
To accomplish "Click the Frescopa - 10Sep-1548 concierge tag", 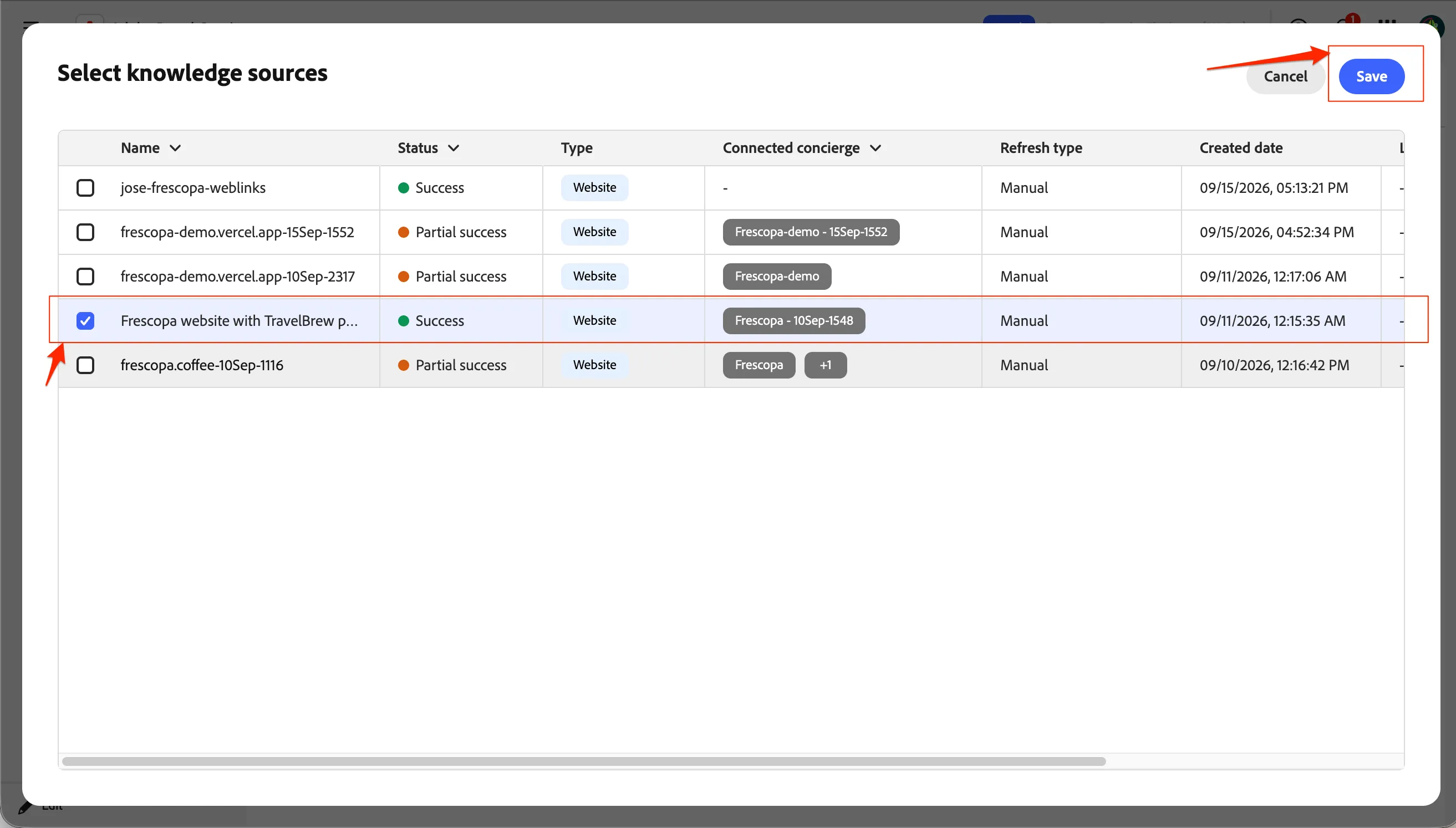I will [x=794, y=321].
